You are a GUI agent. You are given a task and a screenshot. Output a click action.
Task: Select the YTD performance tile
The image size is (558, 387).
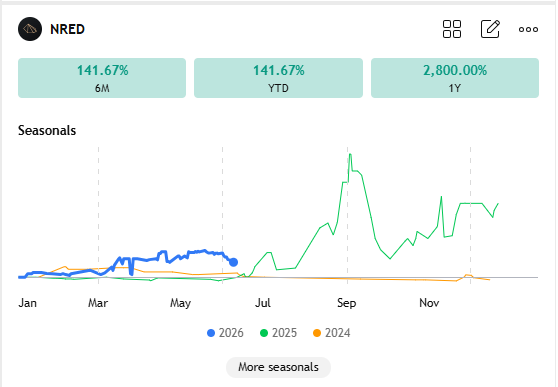(x=278, y=78)
